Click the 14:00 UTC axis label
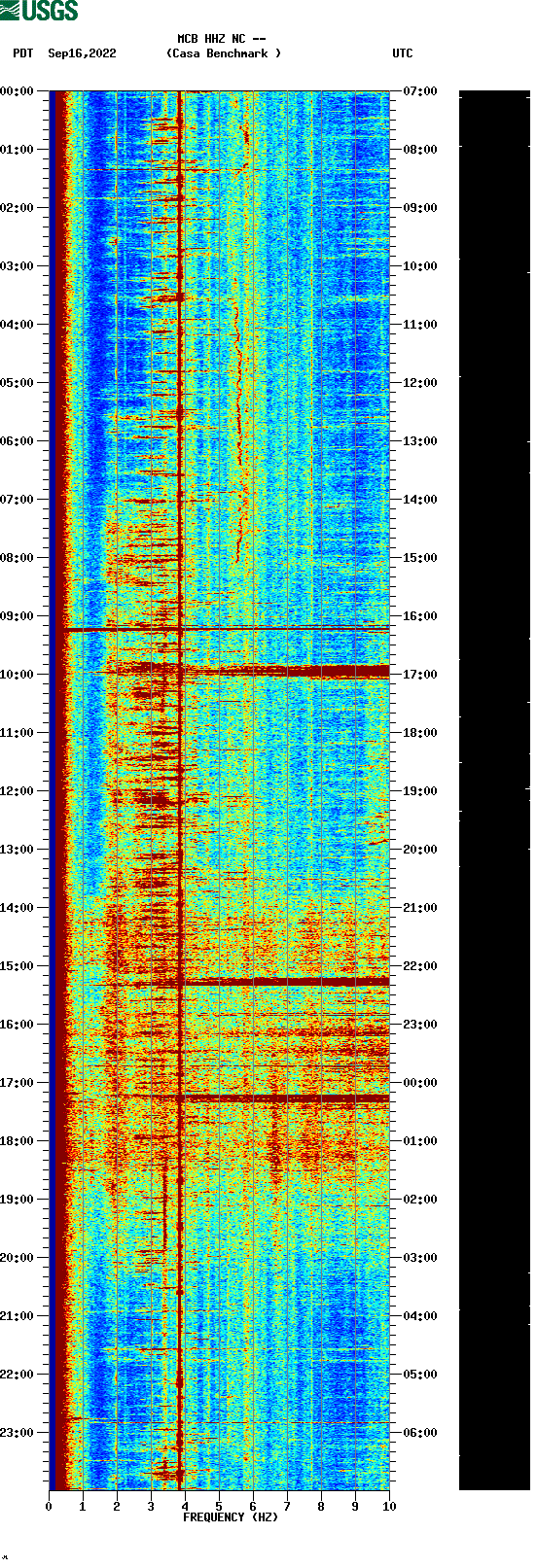The height and width of the screenshot is (1568, 537). (420, 500)
